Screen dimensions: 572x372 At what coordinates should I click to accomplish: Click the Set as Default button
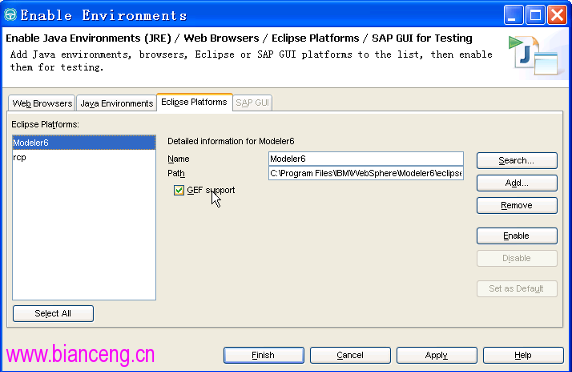coord(517,288)
